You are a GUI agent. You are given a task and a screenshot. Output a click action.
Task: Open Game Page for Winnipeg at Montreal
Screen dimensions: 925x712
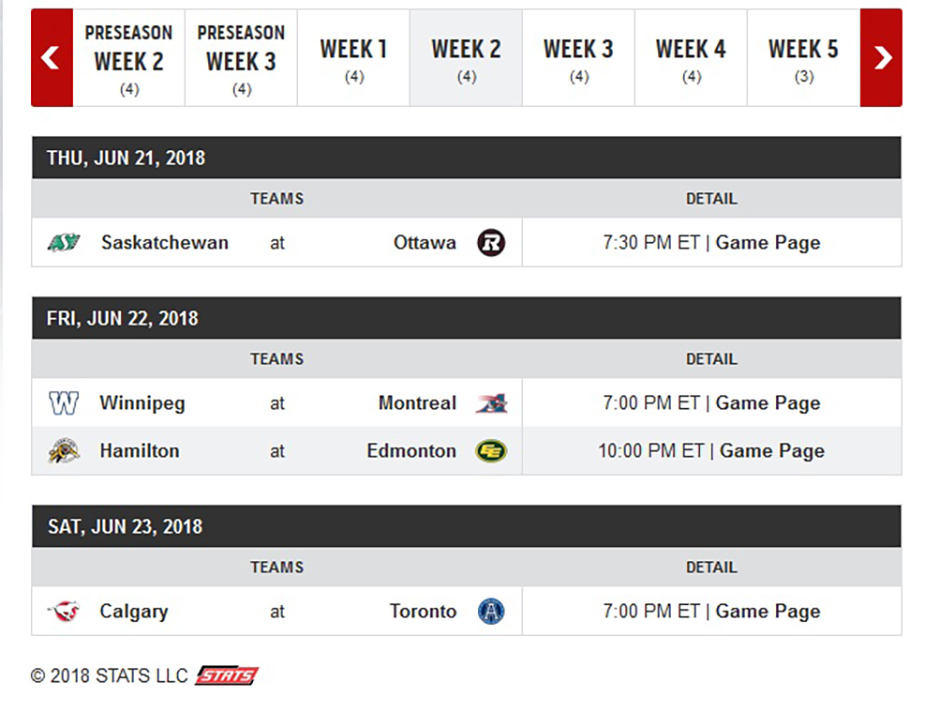point(768,404)
